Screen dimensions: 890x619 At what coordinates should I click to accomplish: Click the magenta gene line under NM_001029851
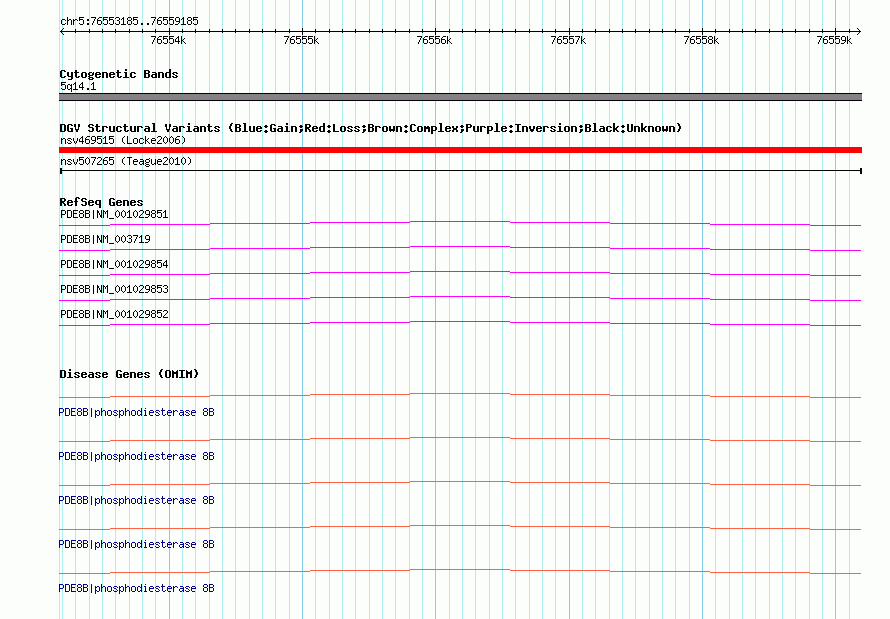click(460, 223)
